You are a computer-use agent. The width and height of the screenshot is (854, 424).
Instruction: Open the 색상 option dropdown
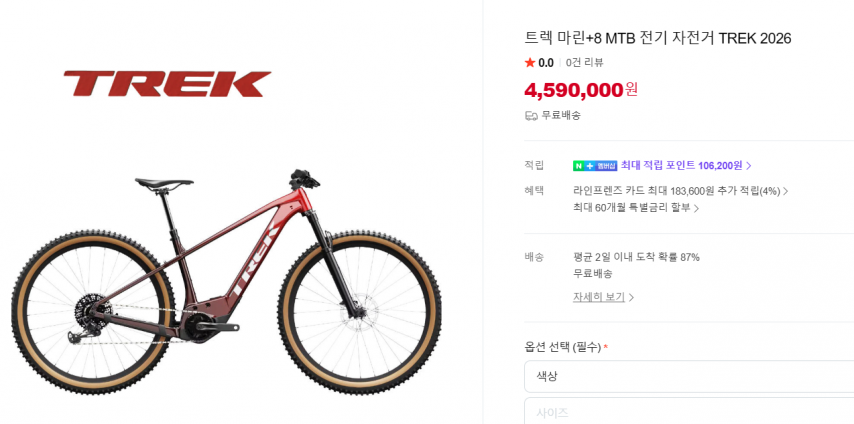click(x=689, y=376)
